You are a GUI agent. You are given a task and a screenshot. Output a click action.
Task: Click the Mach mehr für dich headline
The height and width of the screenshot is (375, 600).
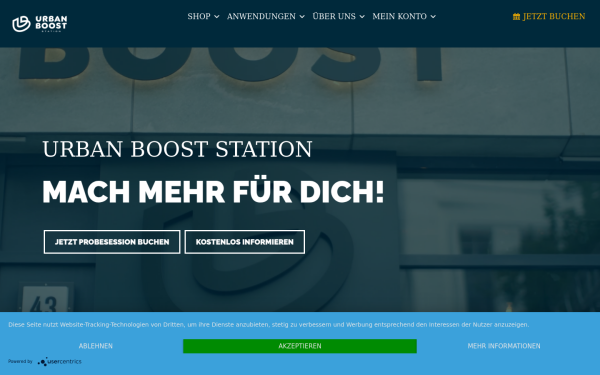click(x=213, y=191)
